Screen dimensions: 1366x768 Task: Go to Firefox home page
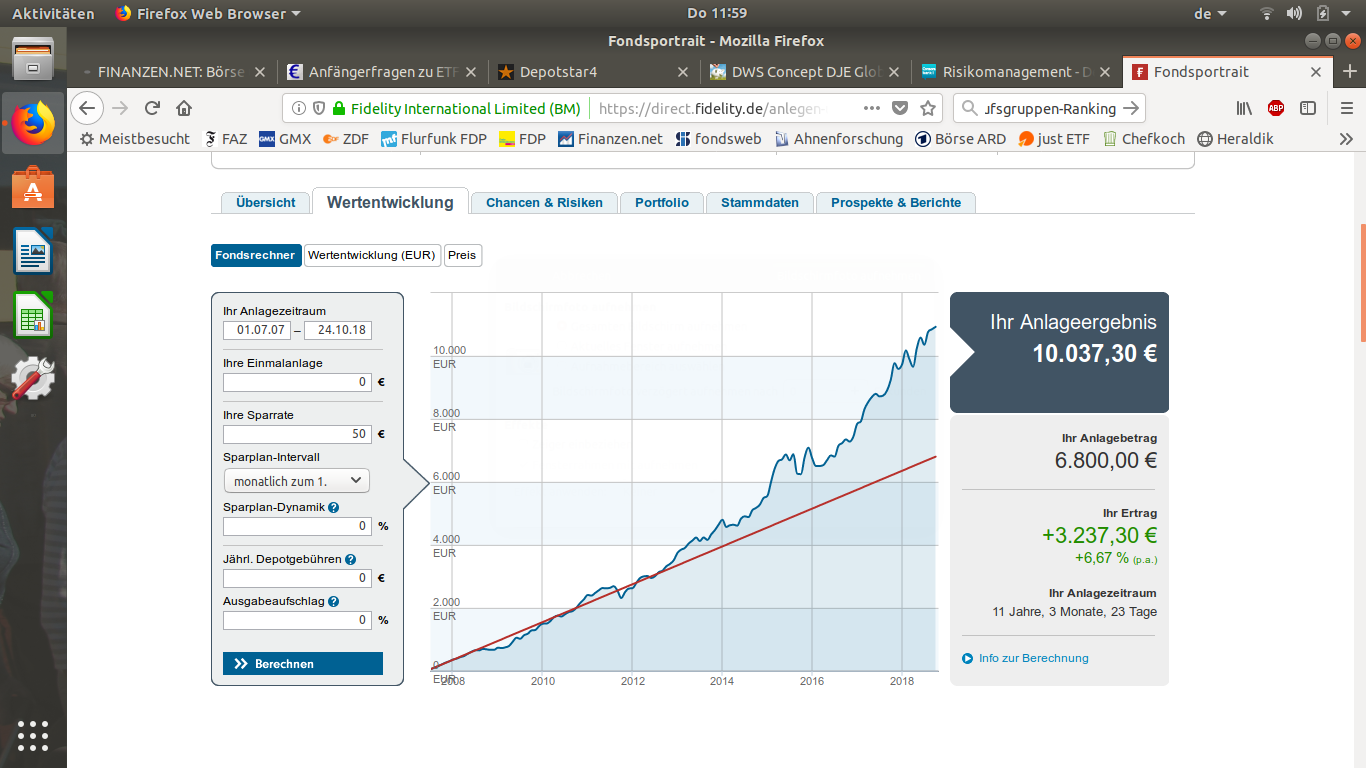coord(184,108)
